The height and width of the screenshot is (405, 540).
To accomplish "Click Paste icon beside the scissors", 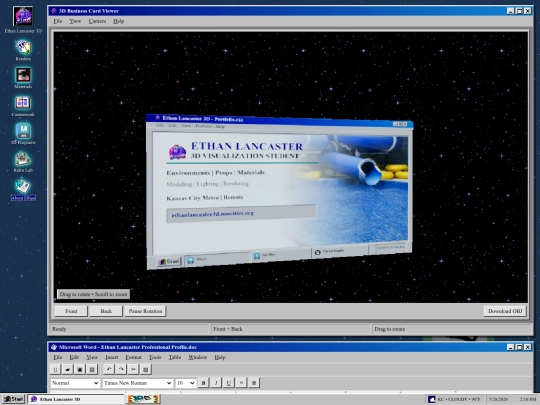I will point(146,370).
